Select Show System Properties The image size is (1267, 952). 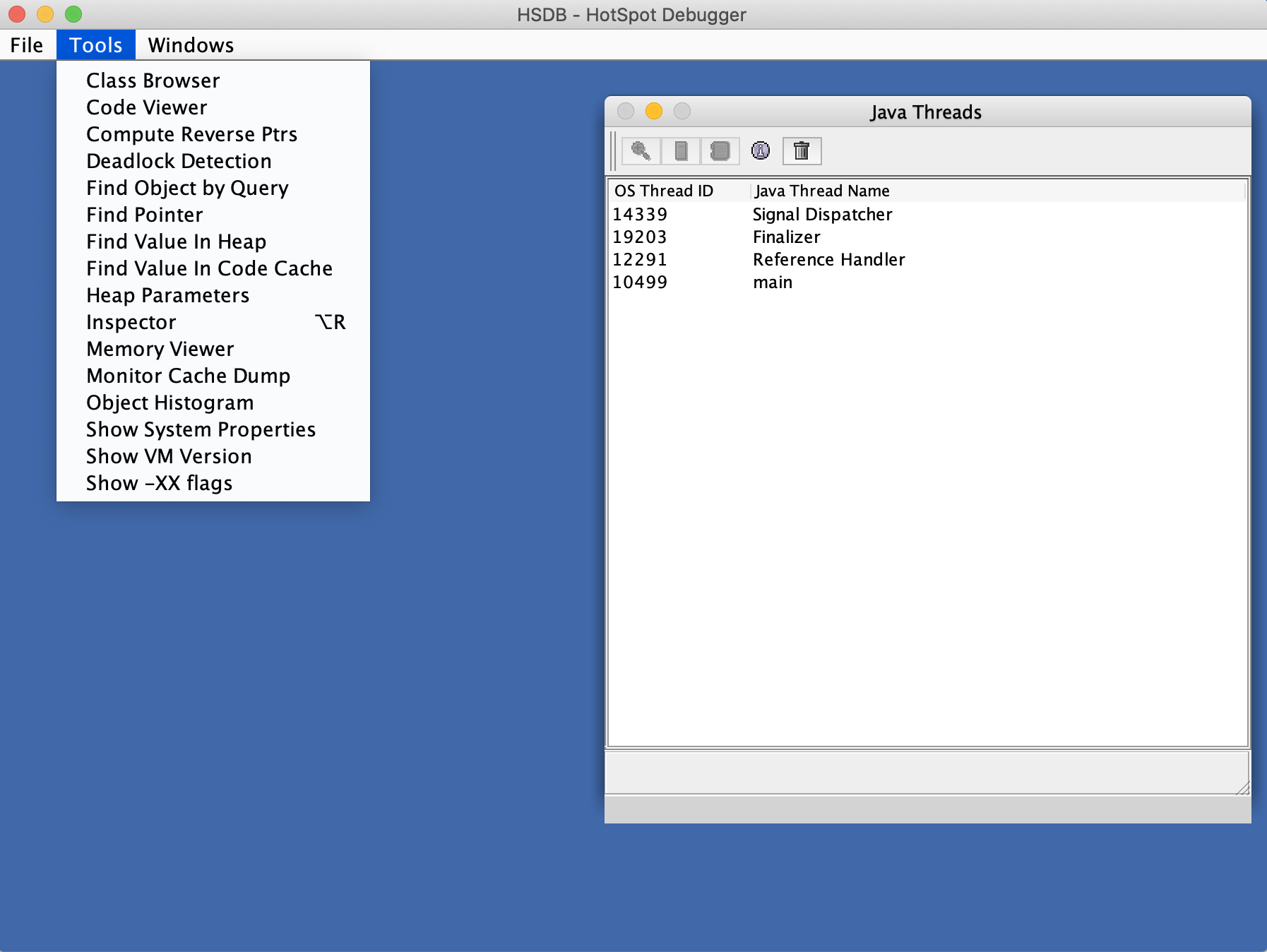tap(213, 429)
